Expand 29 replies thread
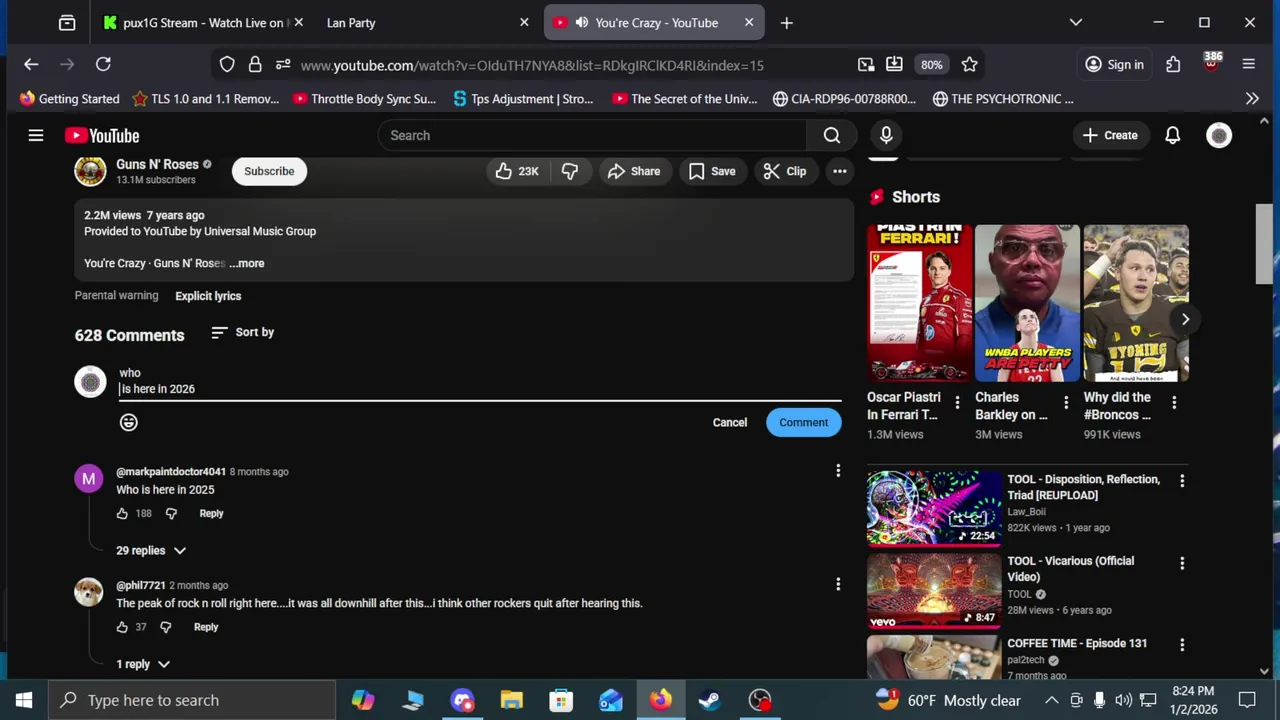The image size is (1280, 720). click(151, 550)
